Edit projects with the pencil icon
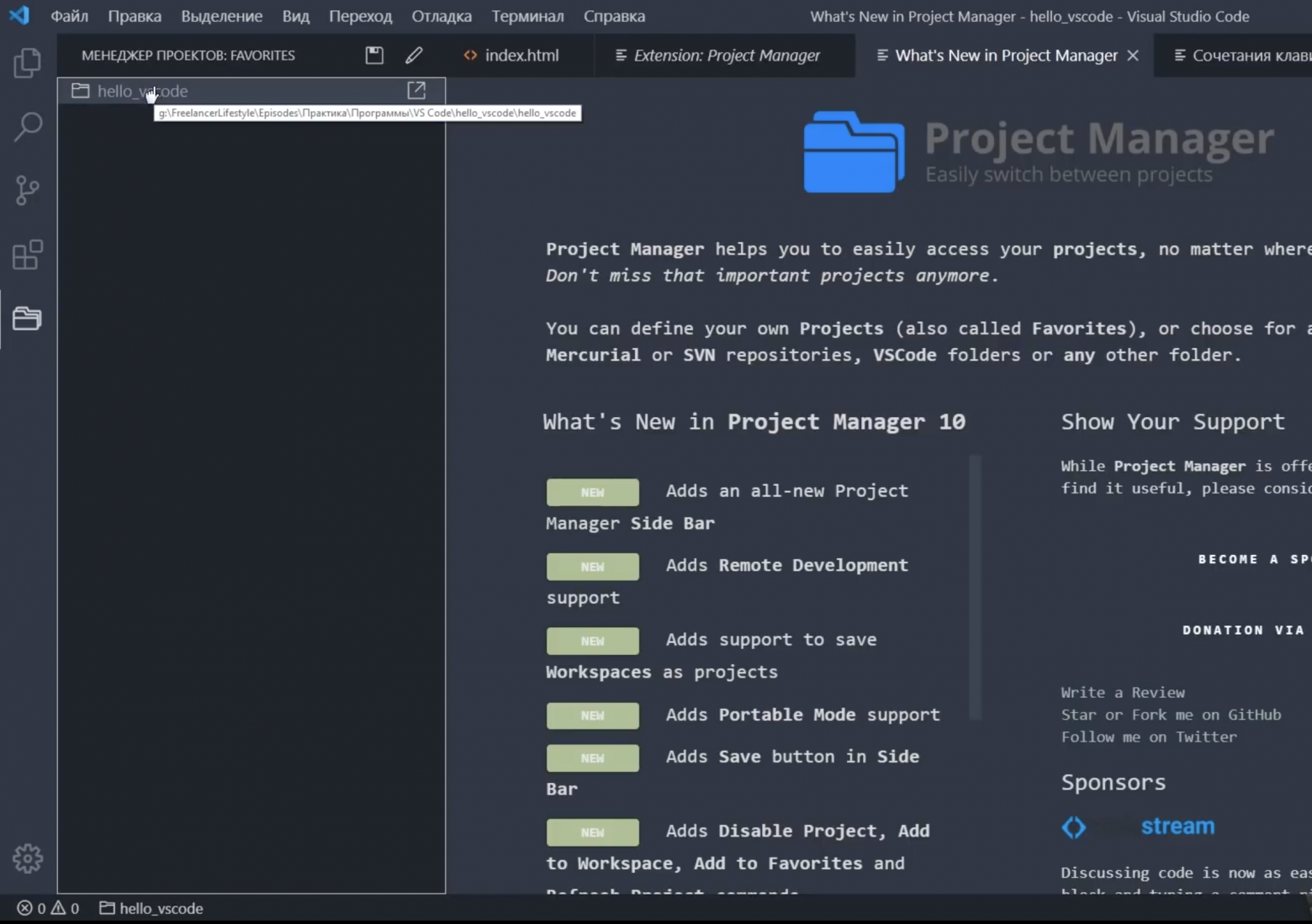The height and width of the screenshot is (924, 1312). (x=414, y=55)
